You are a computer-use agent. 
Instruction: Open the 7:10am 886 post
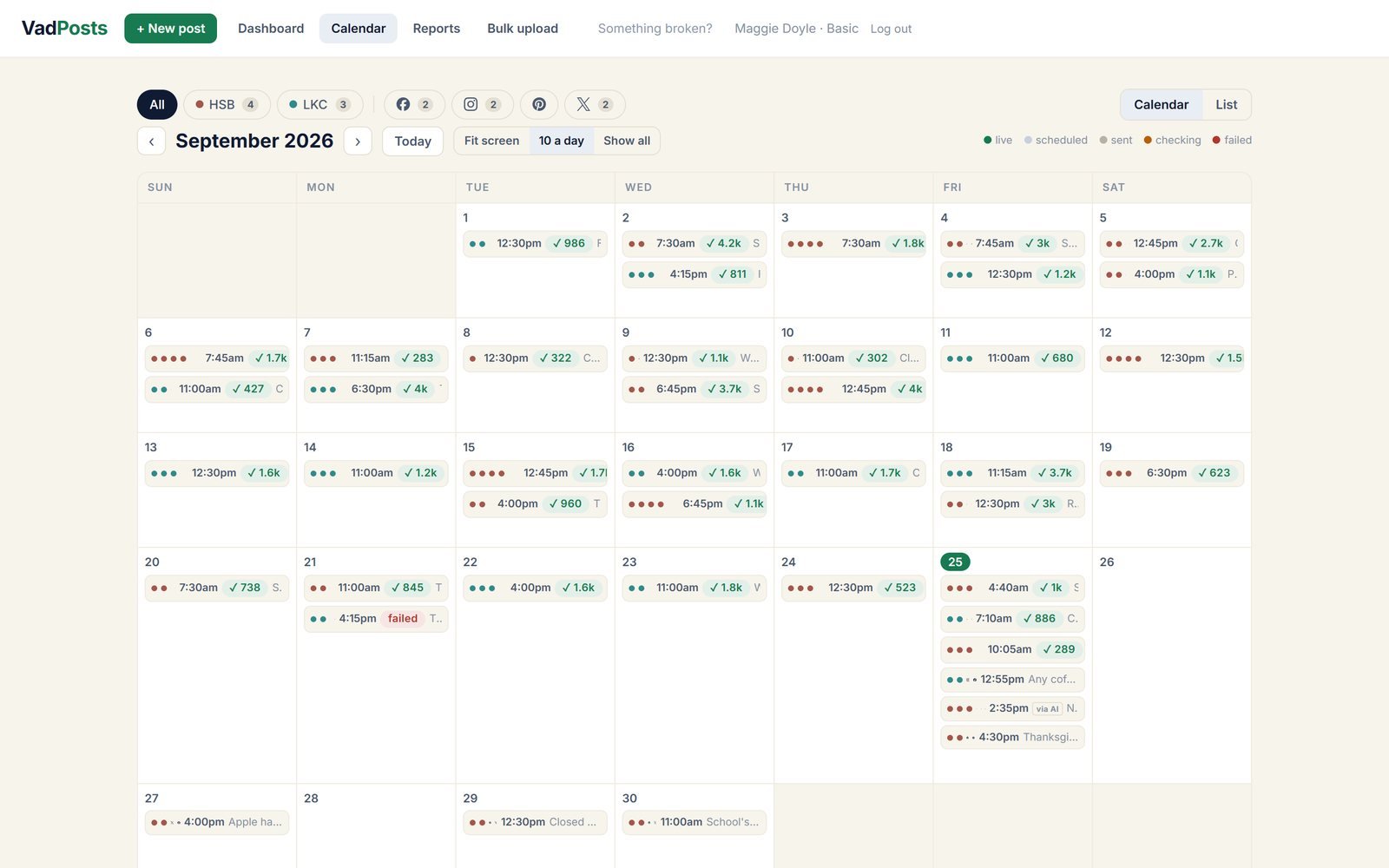click(1012, 618)
